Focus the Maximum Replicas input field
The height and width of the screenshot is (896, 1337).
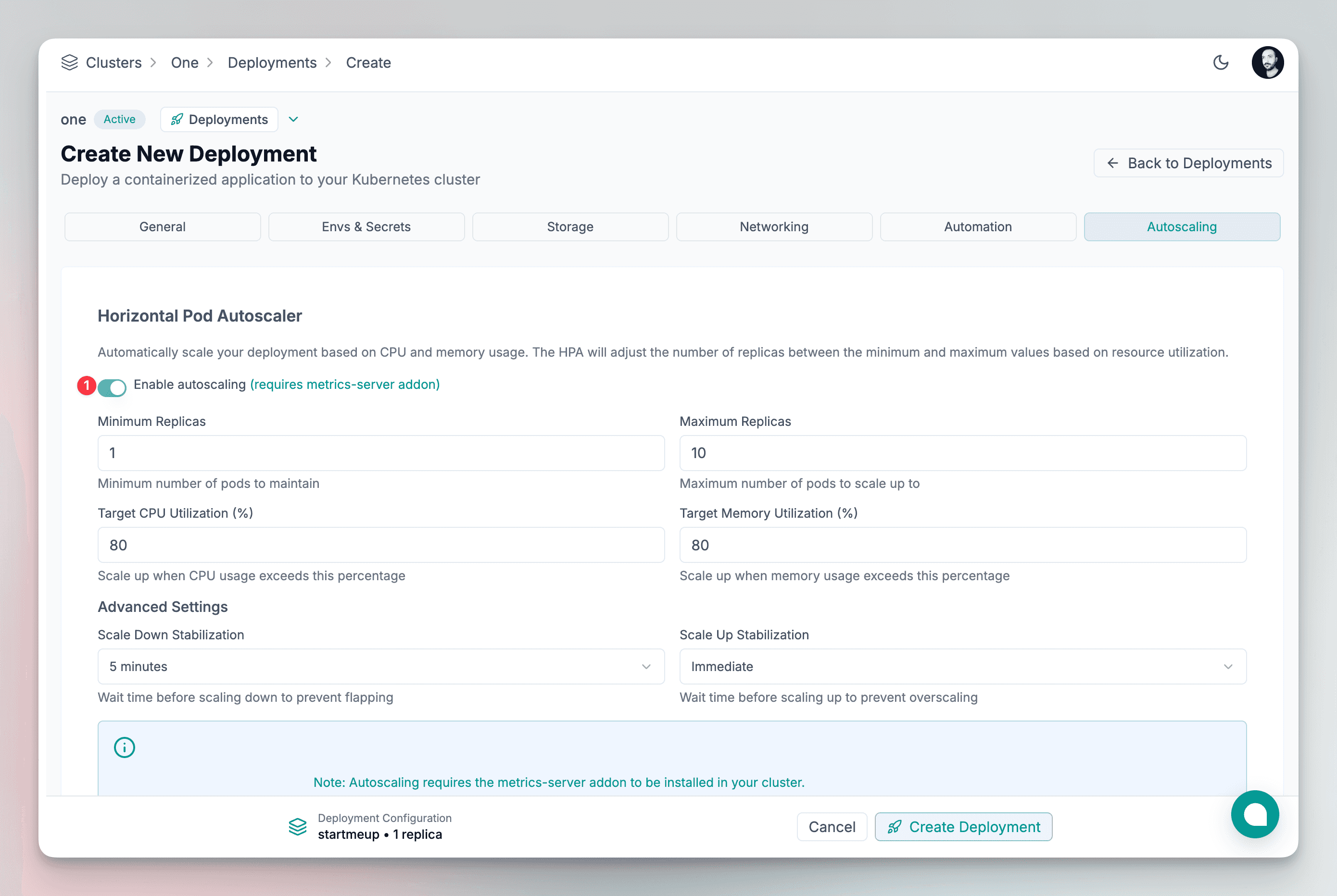coord(963,453)
